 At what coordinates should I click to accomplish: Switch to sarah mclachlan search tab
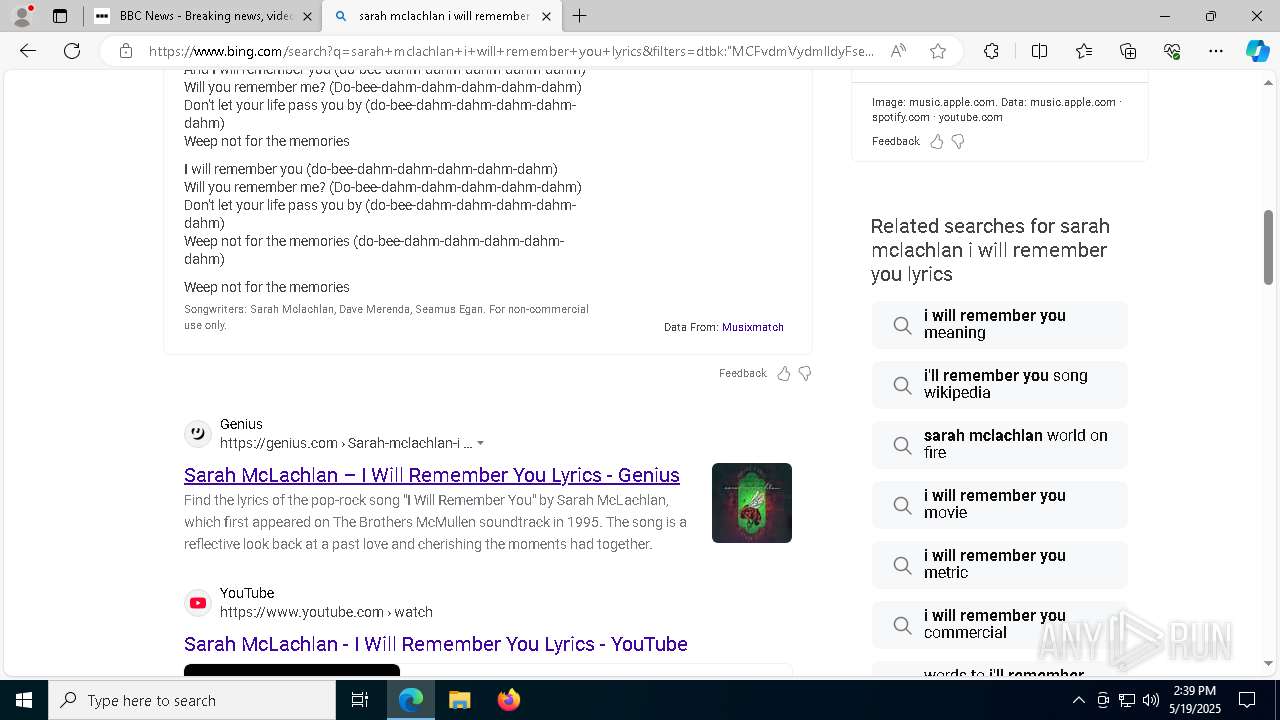tap(442, 16)
